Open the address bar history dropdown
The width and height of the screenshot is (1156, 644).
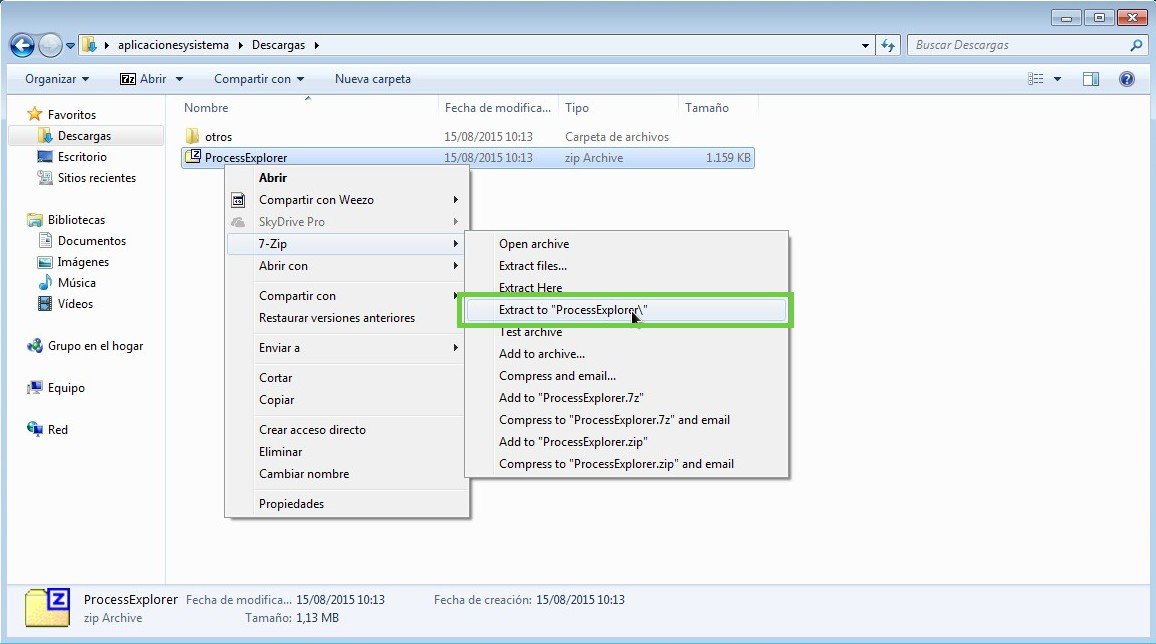coord(865,46)
